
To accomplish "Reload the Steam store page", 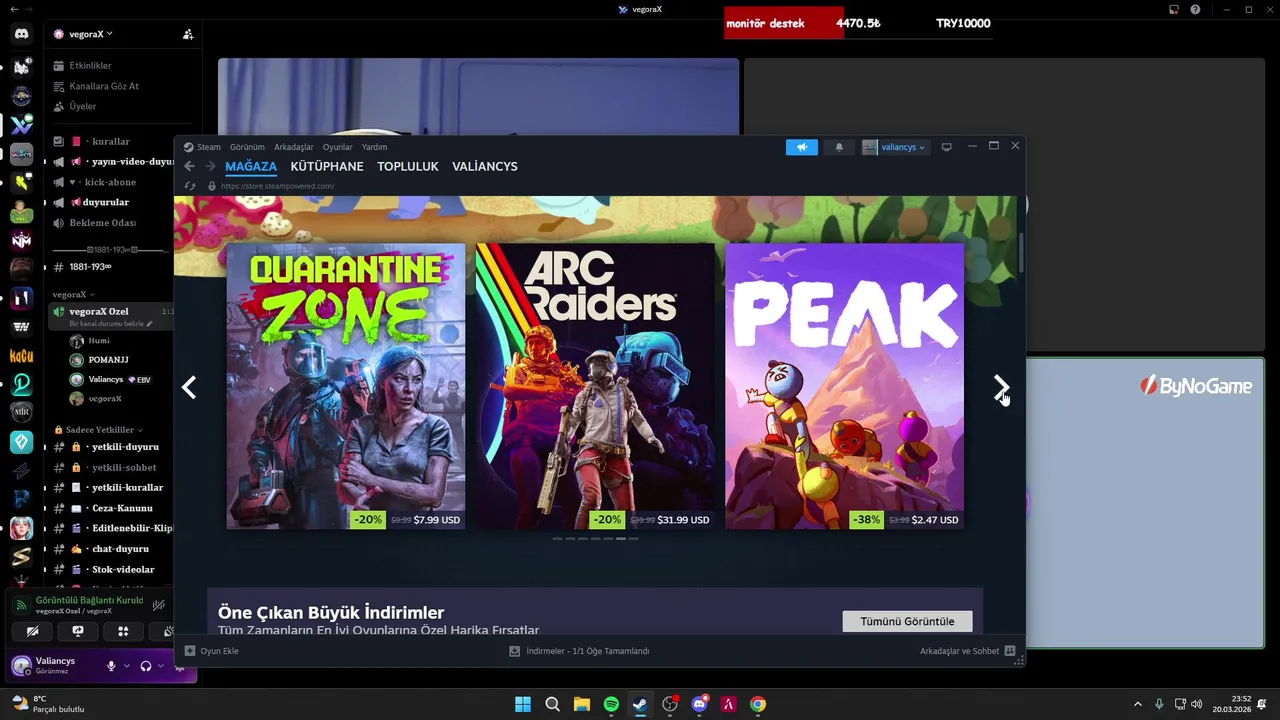I will coord(190,186).
